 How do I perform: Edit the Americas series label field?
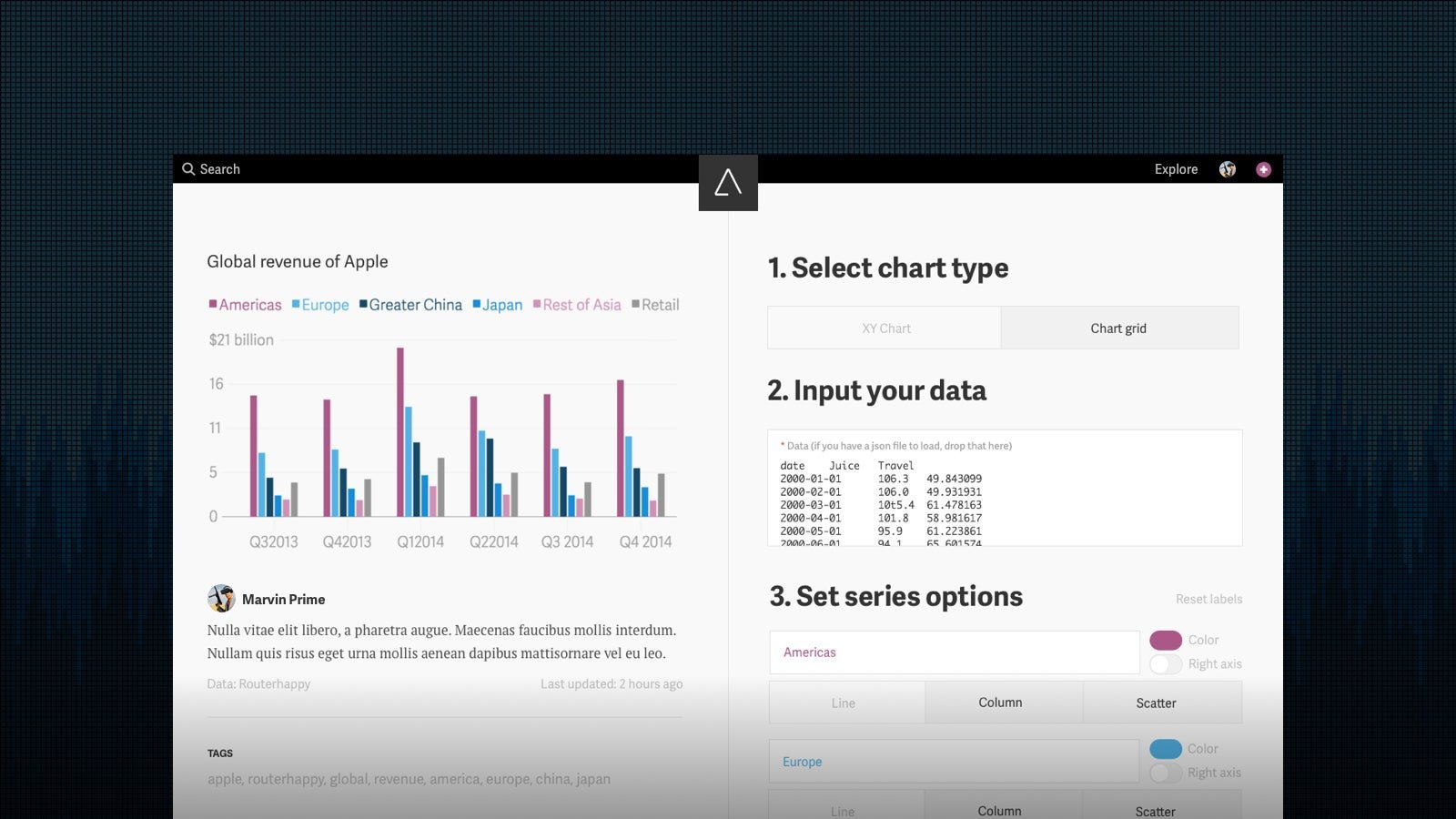click(954, 652)
